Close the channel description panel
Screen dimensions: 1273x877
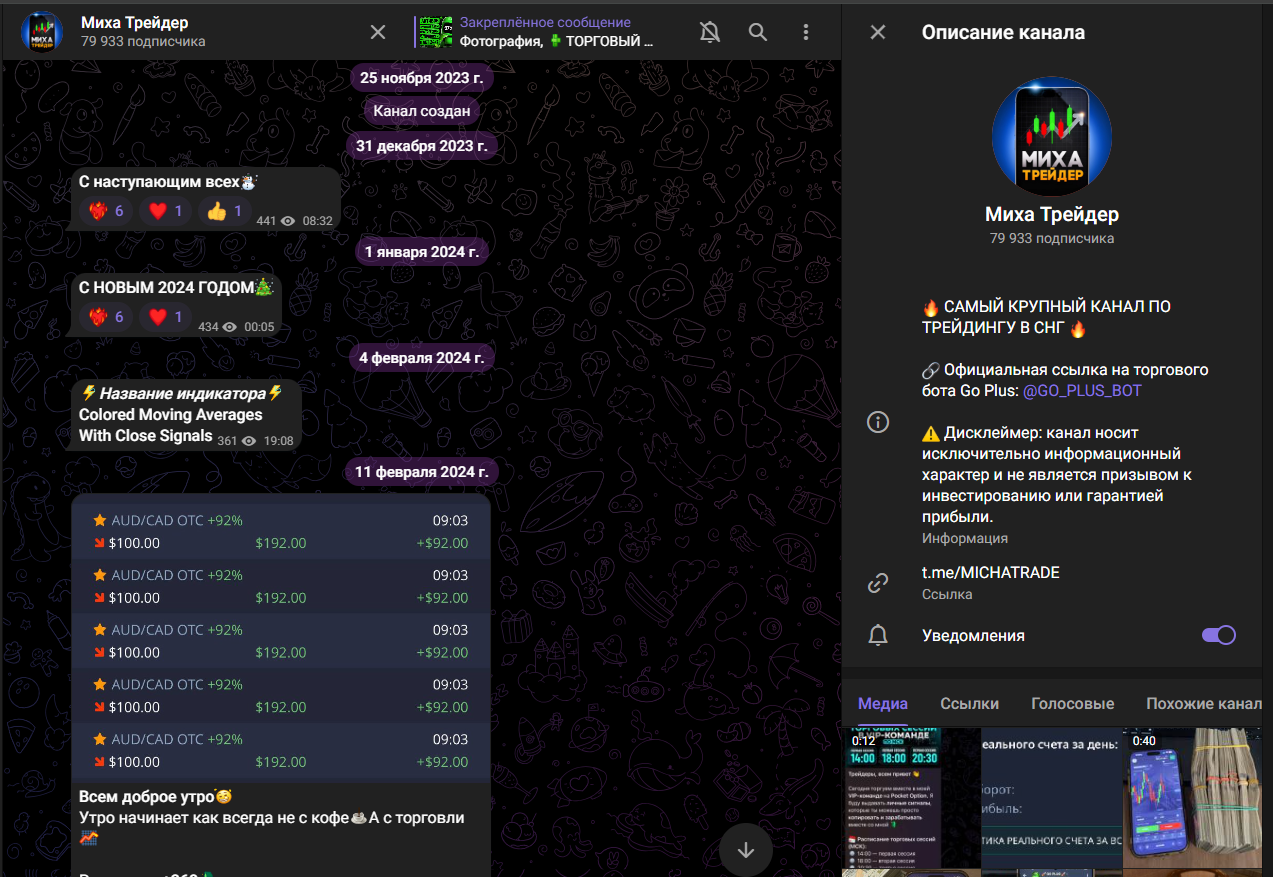tap(877, 32)
